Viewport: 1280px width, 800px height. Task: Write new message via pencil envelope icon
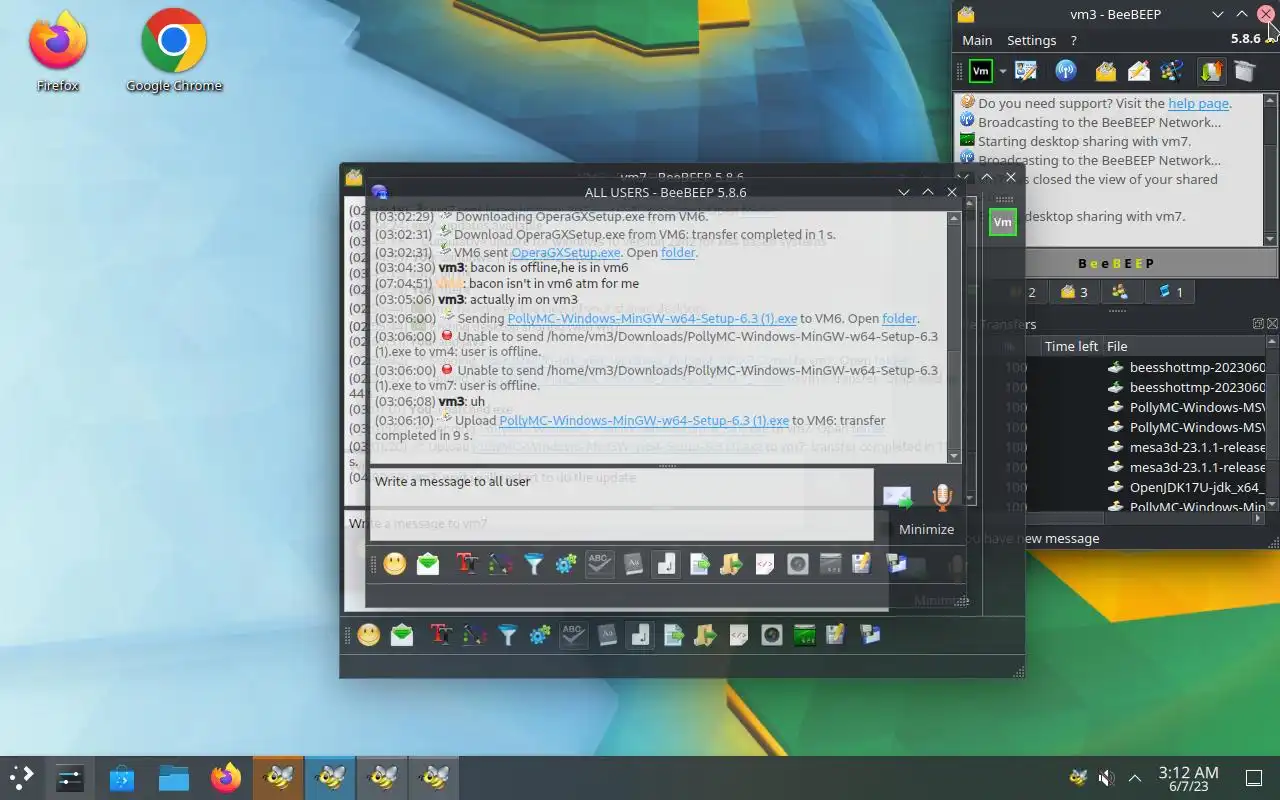pos(1138,71)
